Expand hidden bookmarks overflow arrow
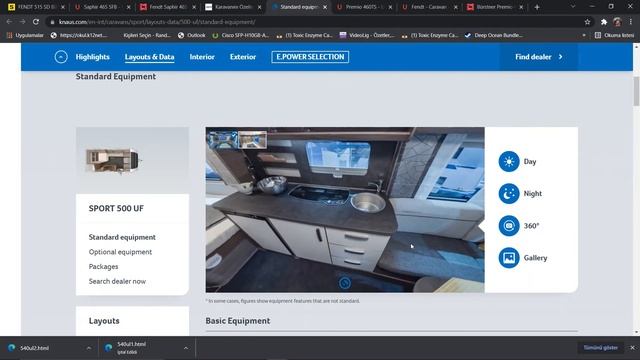 [584, 36]
